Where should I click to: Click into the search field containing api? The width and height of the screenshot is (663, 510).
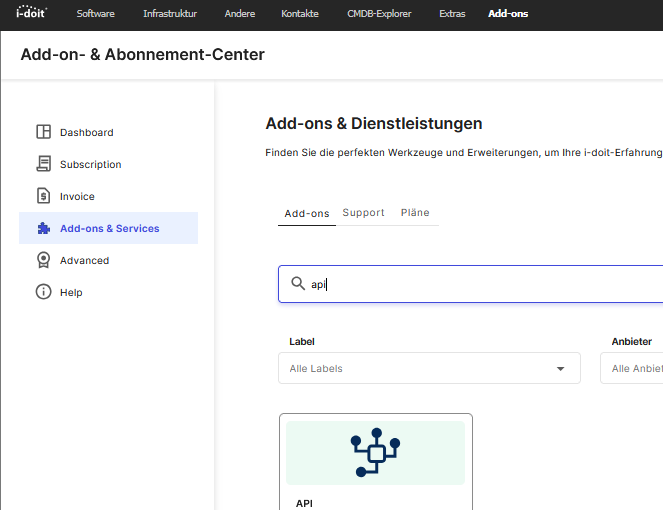pyautogui.click(x=471, y=284)
